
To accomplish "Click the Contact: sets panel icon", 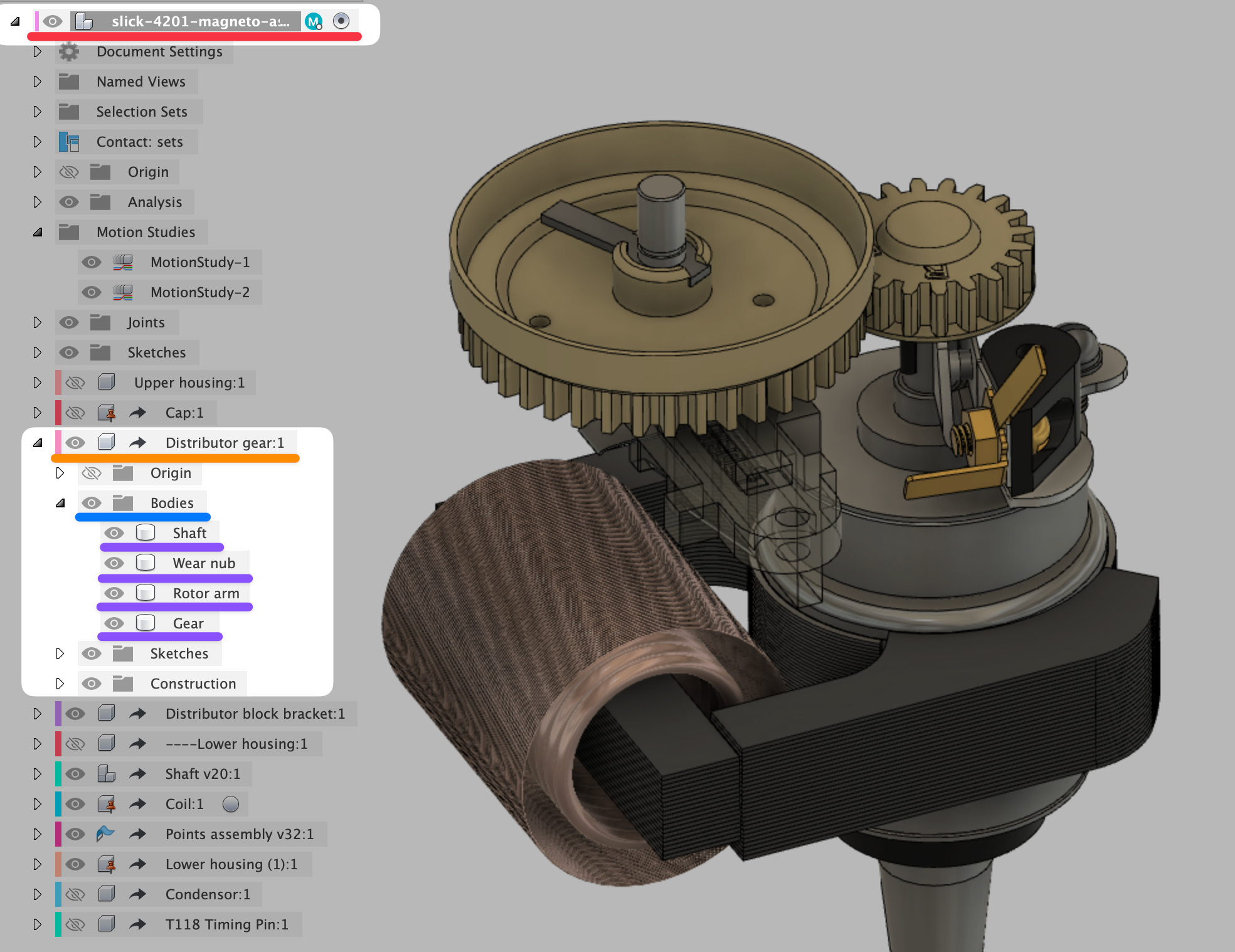I will 69,142.
